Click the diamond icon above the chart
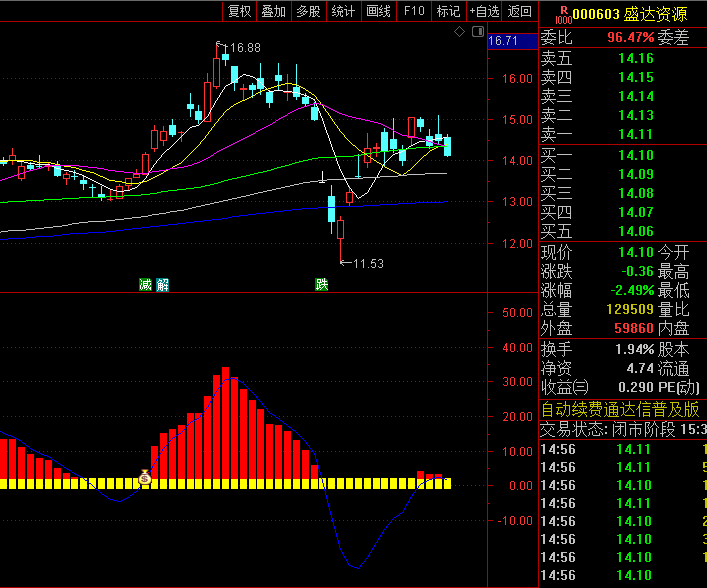Image resolution: width=707 pixels, height=588 pixels. coord(459,32)
